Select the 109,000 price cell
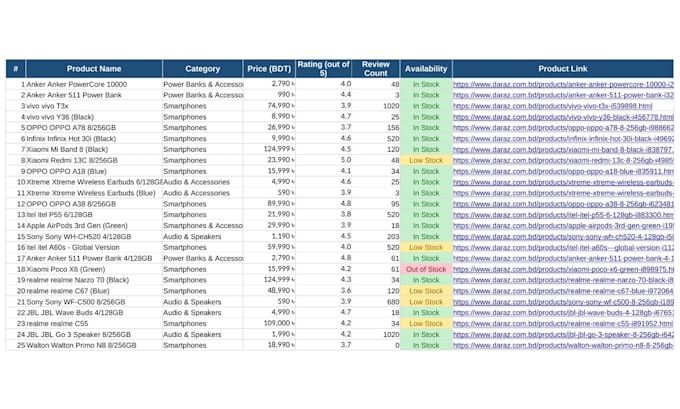 point(269,324)
